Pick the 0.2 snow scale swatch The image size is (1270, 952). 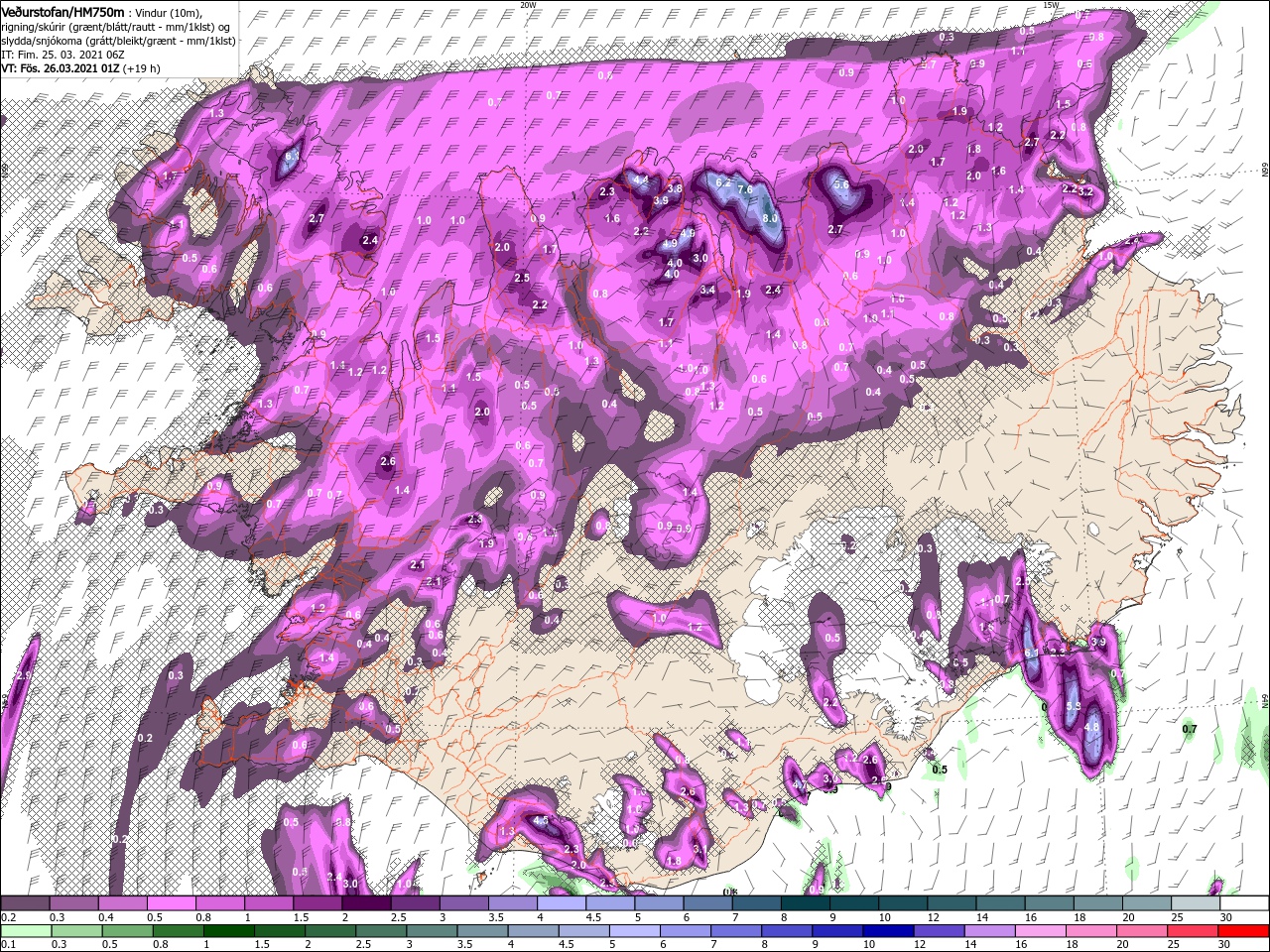[25, 903]
